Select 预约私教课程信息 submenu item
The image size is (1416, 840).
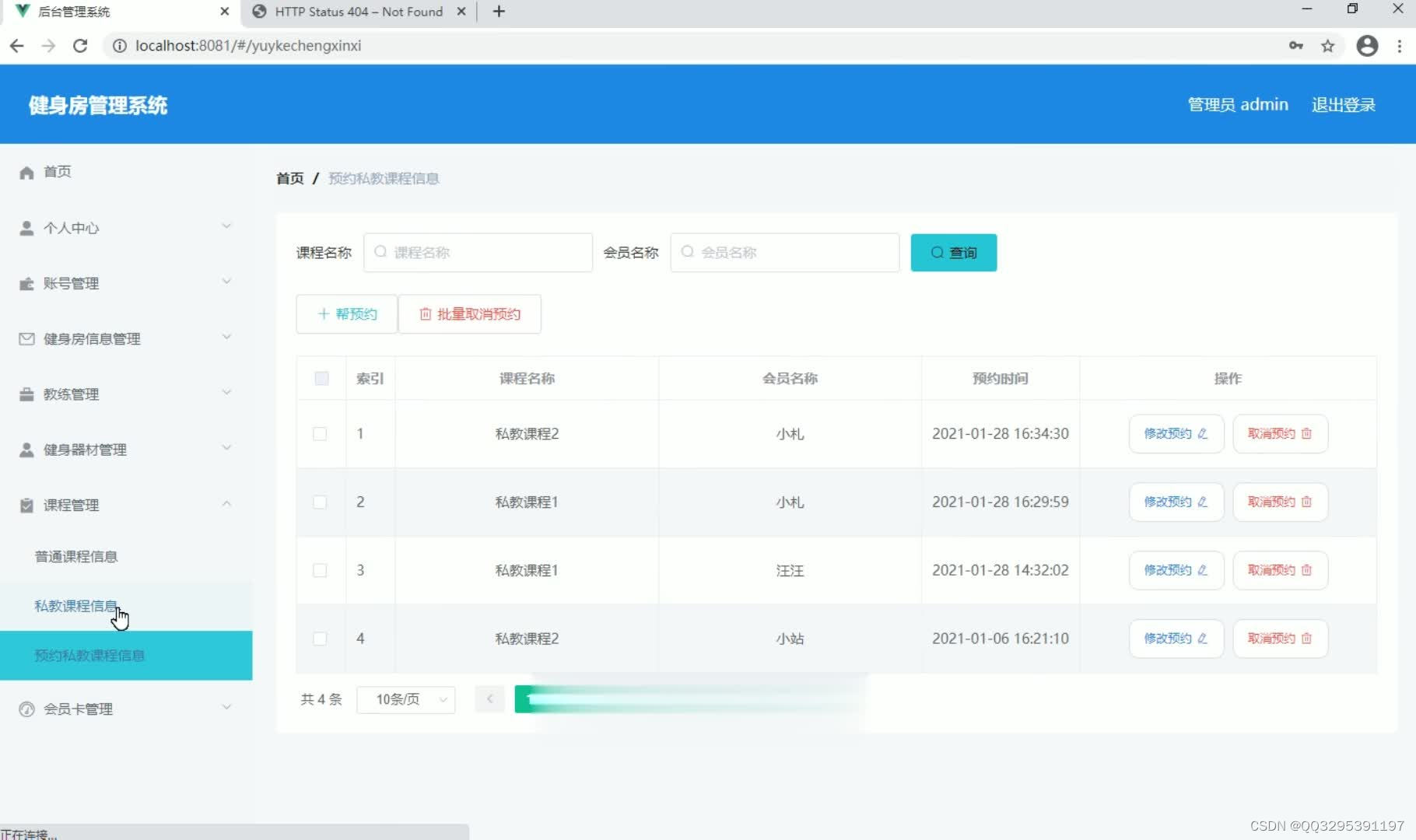(126, 656)
